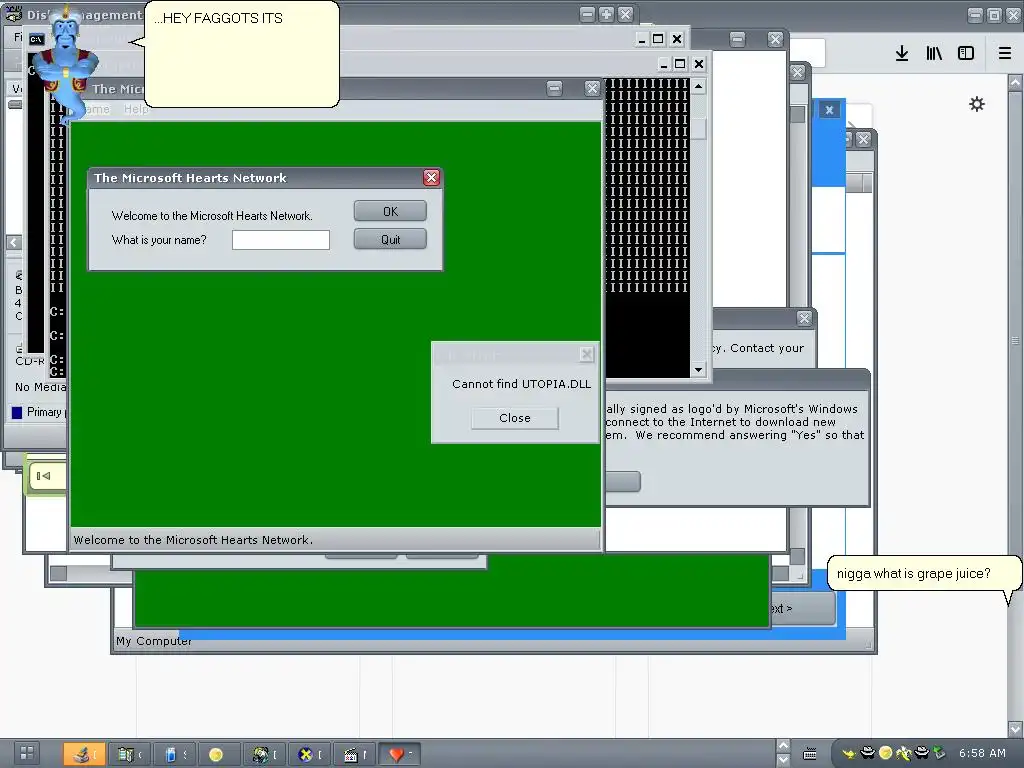The height and width of the screenshot is (768, 1024).
Task: Select the blue-yellow X taskbar item
Action: [x=308, y=754]
